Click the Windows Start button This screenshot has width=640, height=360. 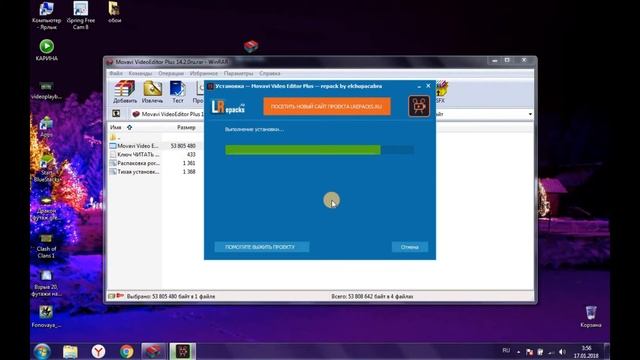42,351
